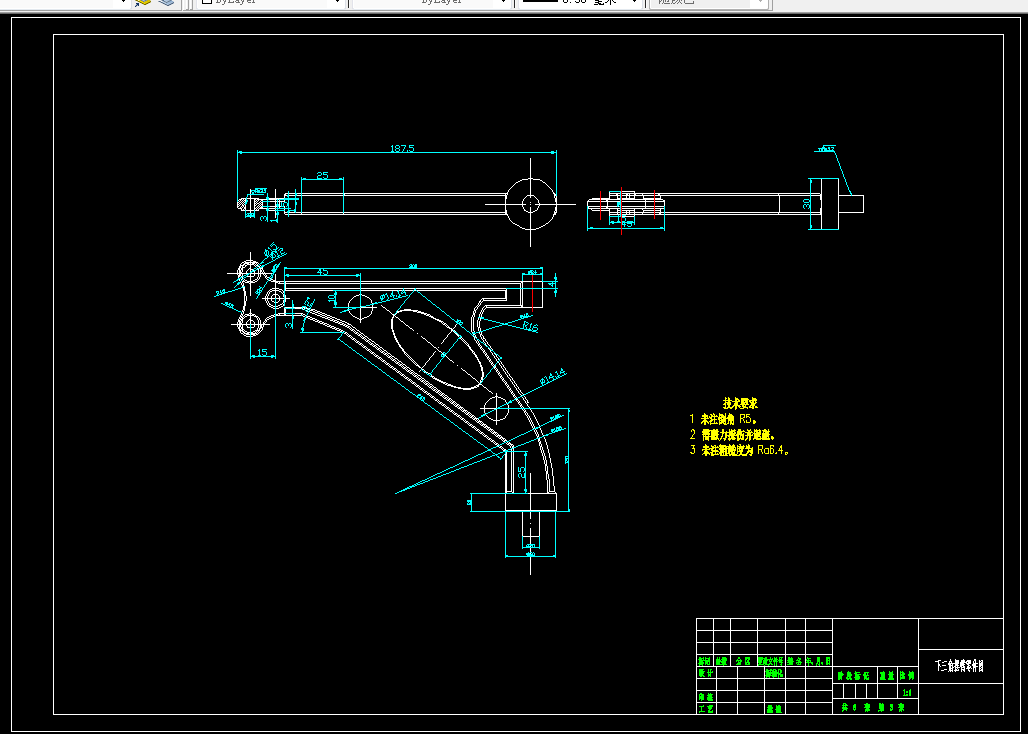Open the greyed plot style dropdown
The height and width of the screenshot is (734, 1028).
point(707,2)
